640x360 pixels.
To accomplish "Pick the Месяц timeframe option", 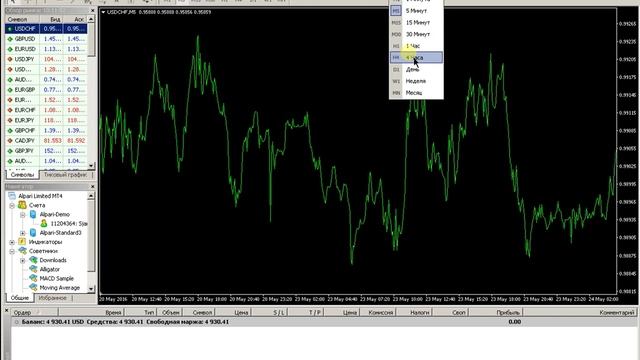I will pos(416,93).
